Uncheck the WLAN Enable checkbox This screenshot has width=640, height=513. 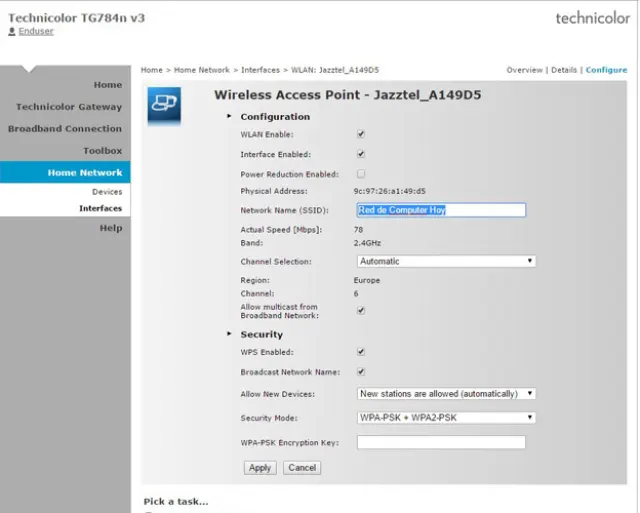(x=361, y=134)
